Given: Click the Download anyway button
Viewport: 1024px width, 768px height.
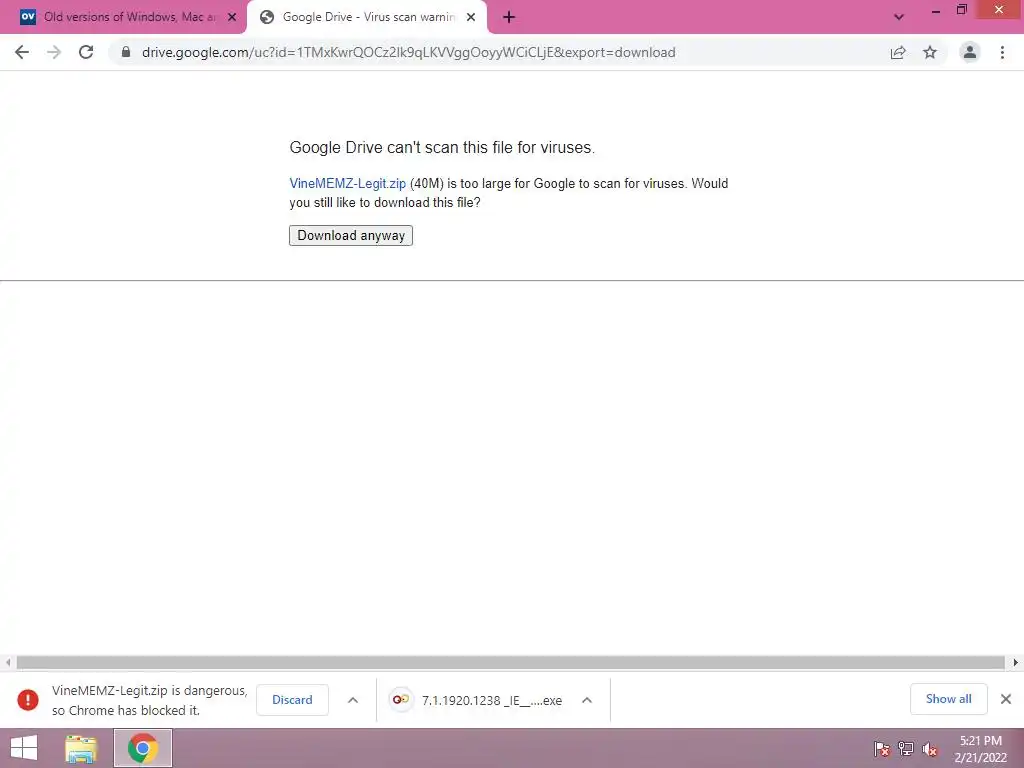Looking at the screenshot, I should click(x=351, y=236).
